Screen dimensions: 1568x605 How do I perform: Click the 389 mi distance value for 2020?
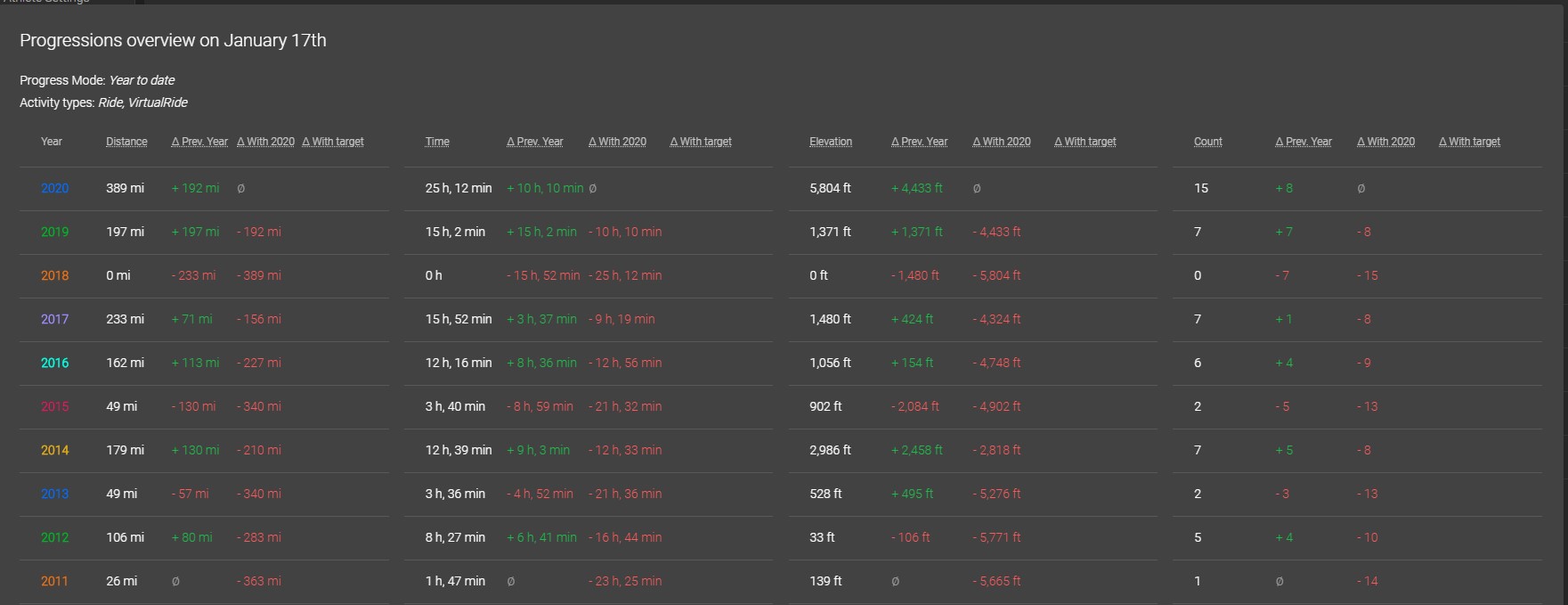click(x=125, y=188)
